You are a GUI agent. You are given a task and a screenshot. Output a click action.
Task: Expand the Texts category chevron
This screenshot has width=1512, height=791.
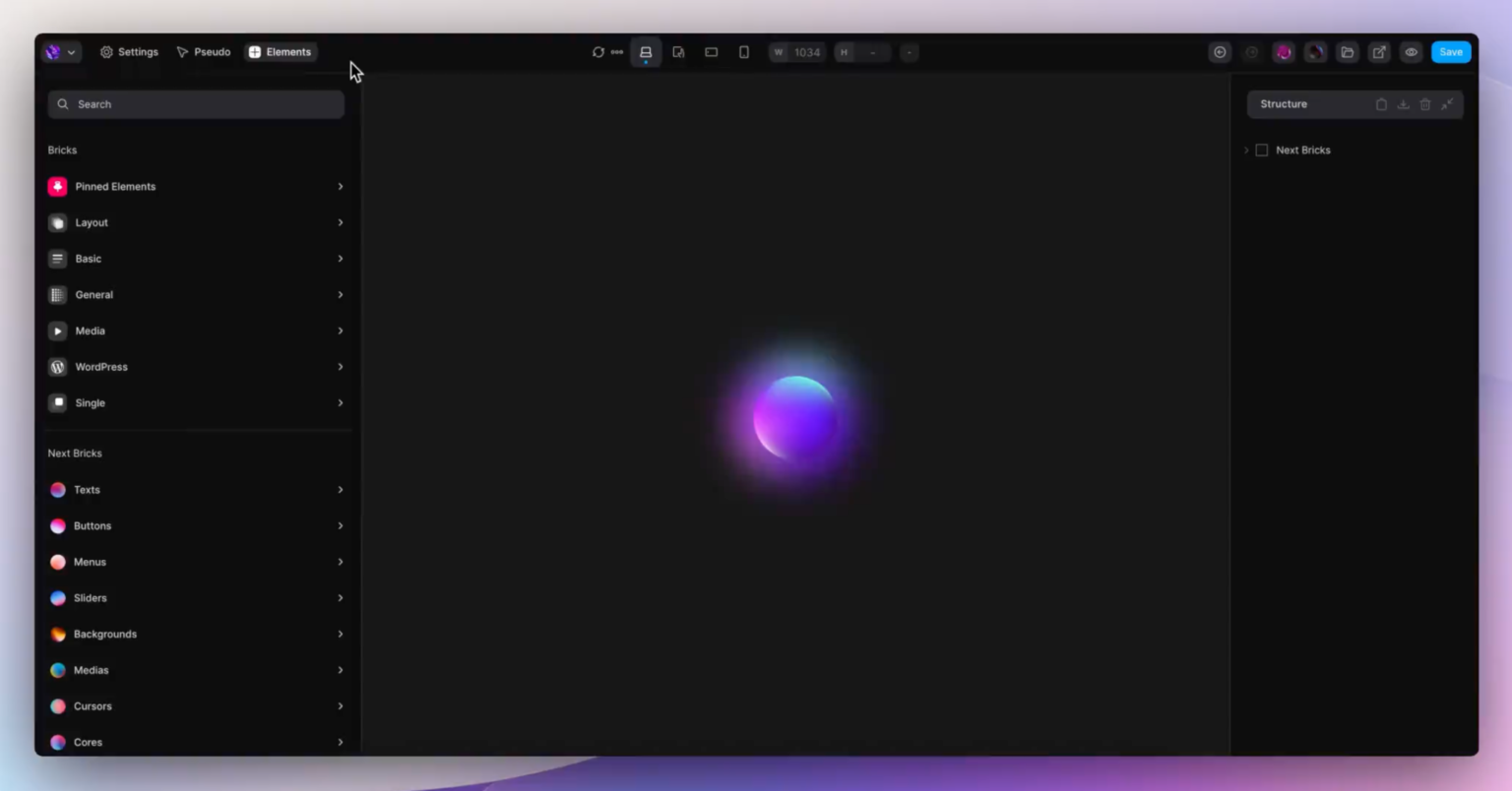tap(341, 490)
